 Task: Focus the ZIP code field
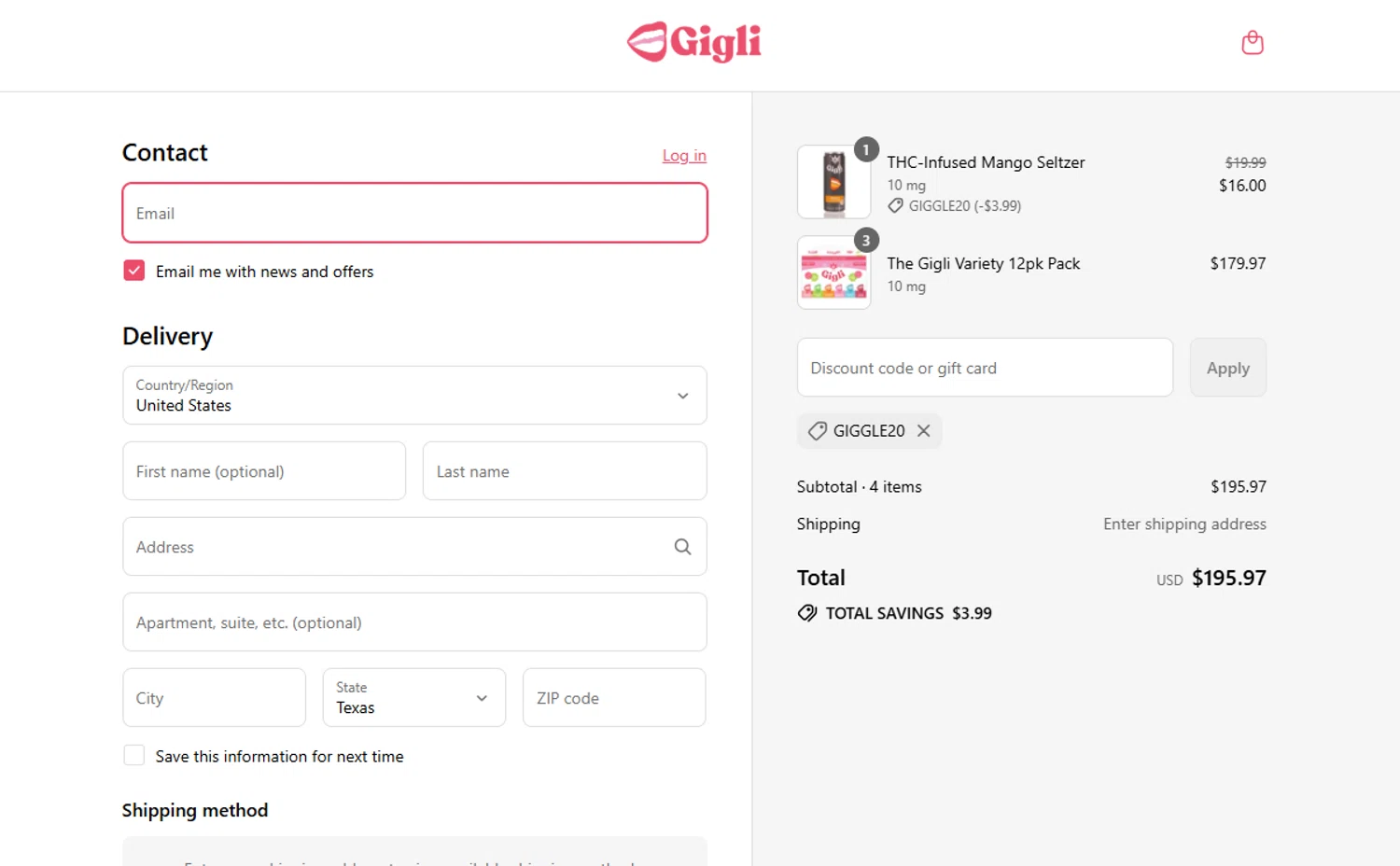click(614, 698)
